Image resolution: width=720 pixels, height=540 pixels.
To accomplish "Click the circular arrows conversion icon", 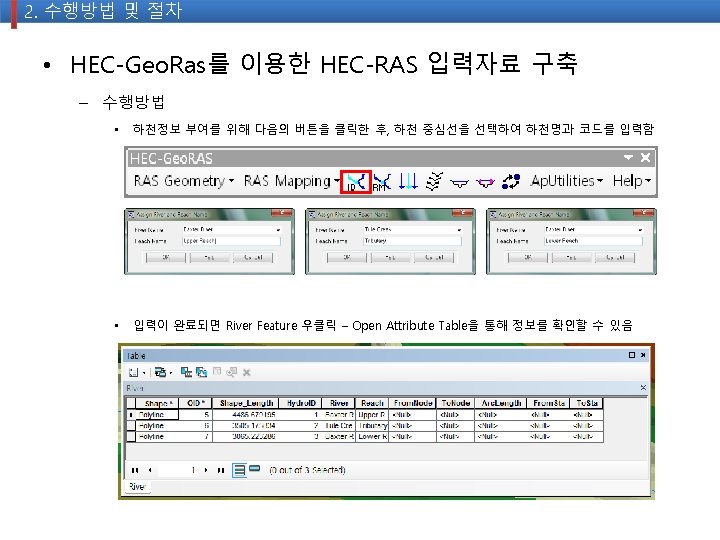I will click(x=511, y=181).
